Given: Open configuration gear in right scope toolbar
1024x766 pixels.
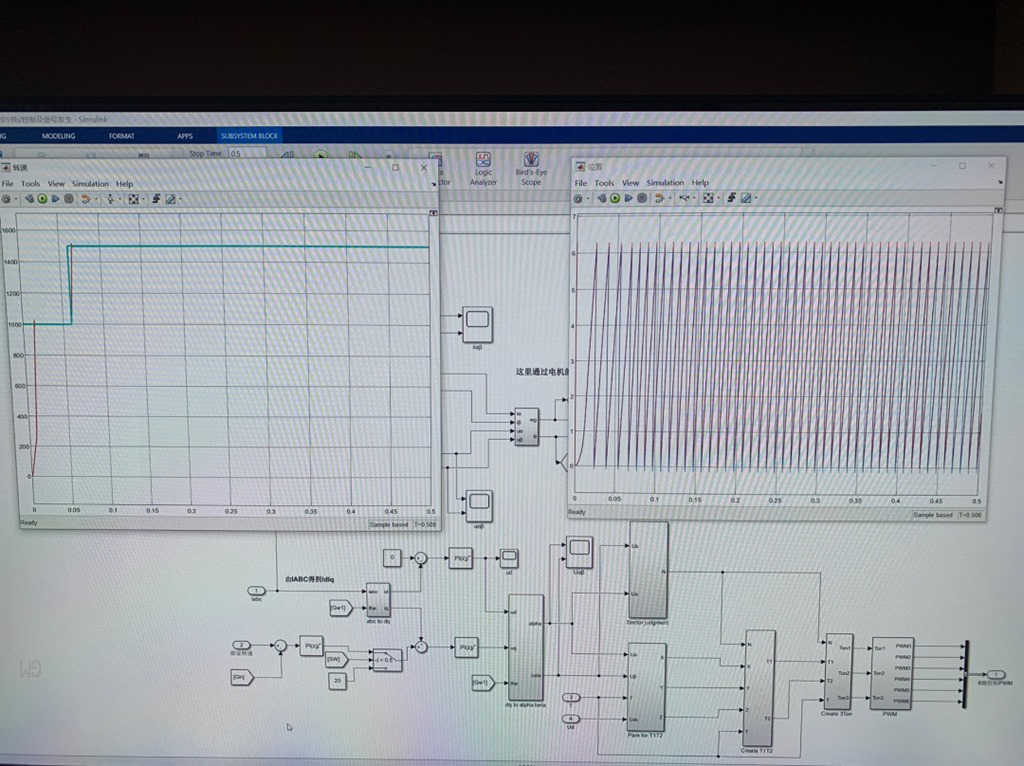Looking at the screenshot, I should [x=578, y=199].
